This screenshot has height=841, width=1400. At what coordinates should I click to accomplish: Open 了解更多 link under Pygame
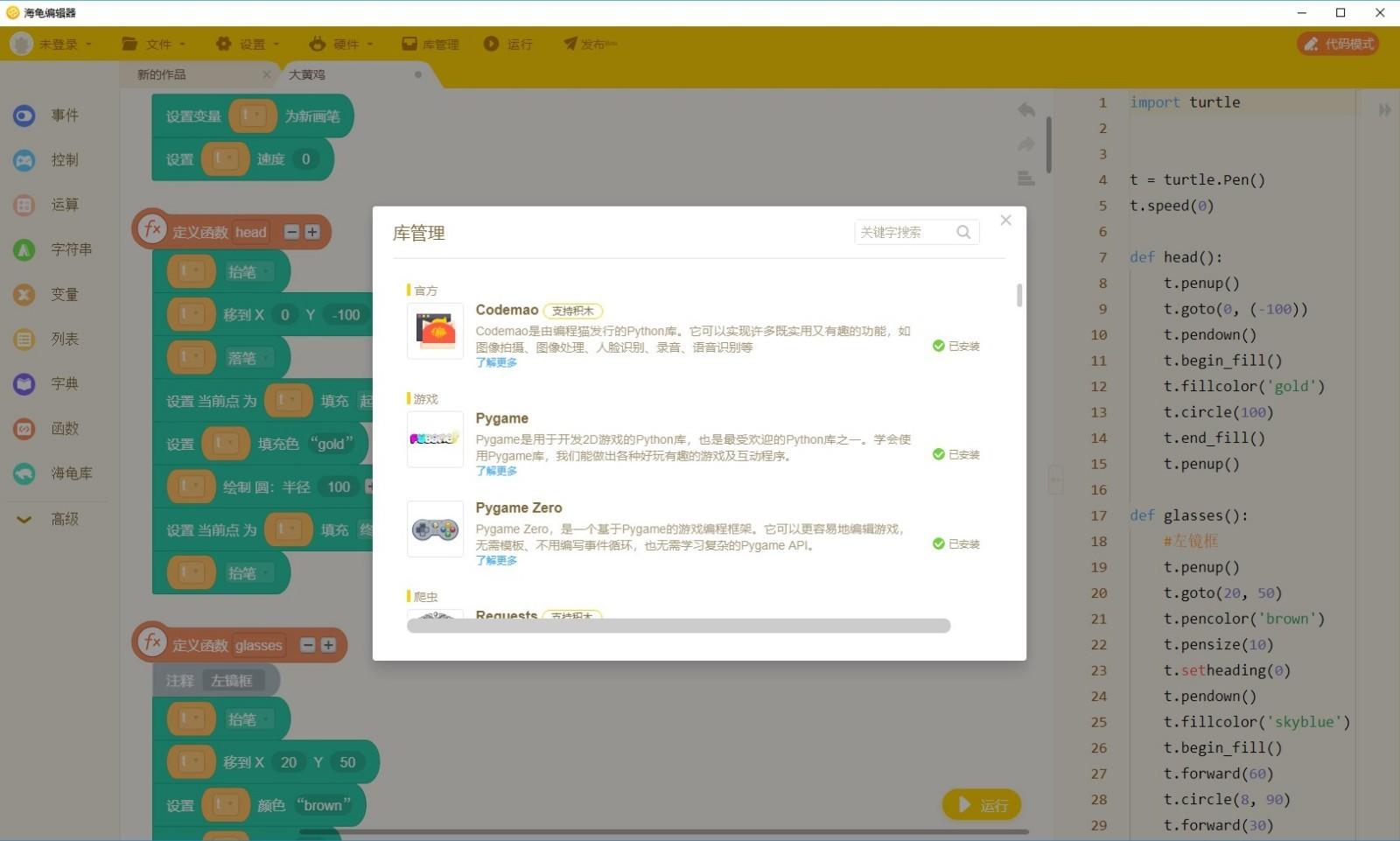click(496, 471)
